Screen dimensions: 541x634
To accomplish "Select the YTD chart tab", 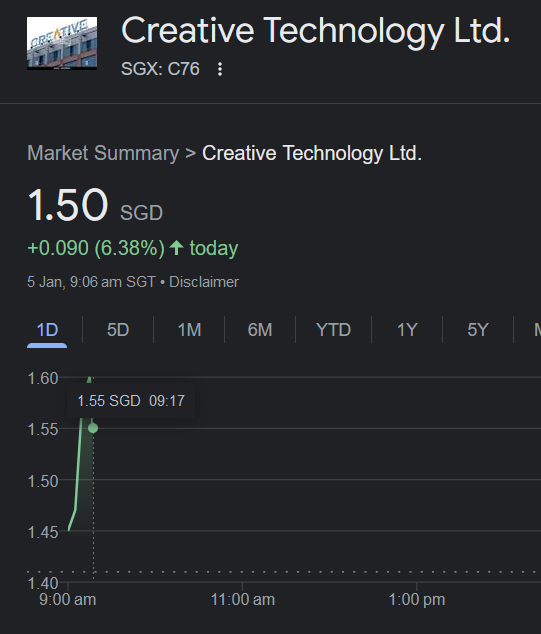I will click(334, 330).
